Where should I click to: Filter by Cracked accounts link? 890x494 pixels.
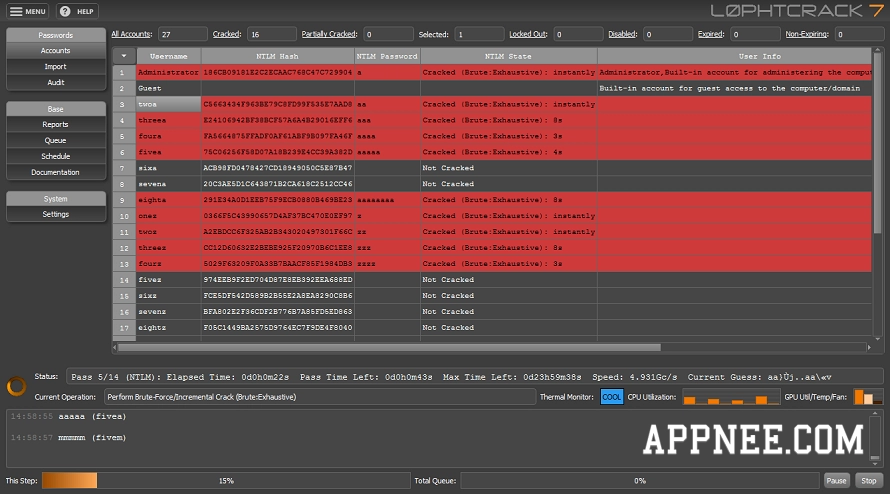[x=226, y=34]
